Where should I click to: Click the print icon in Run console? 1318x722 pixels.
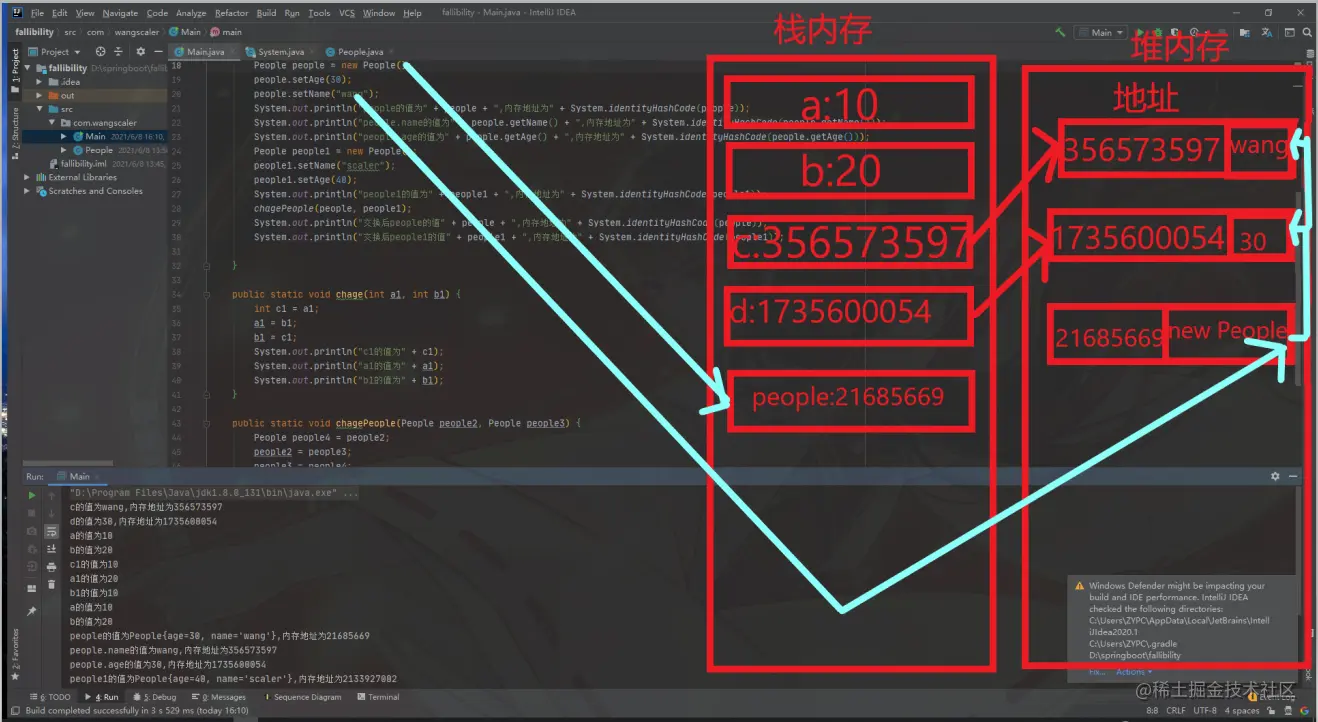point(52,567)
